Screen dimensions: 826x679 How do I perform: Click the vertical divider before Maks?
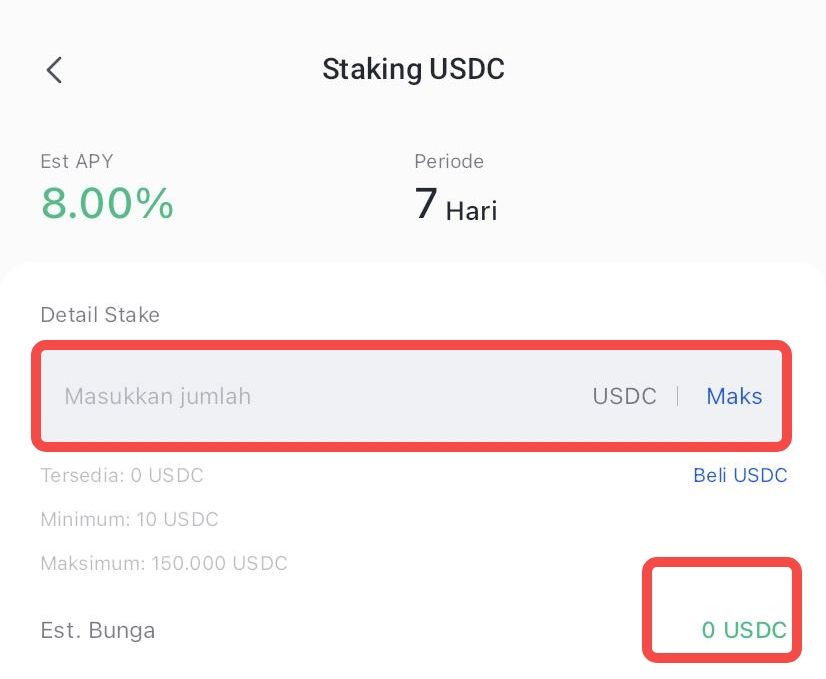(678, 396)
